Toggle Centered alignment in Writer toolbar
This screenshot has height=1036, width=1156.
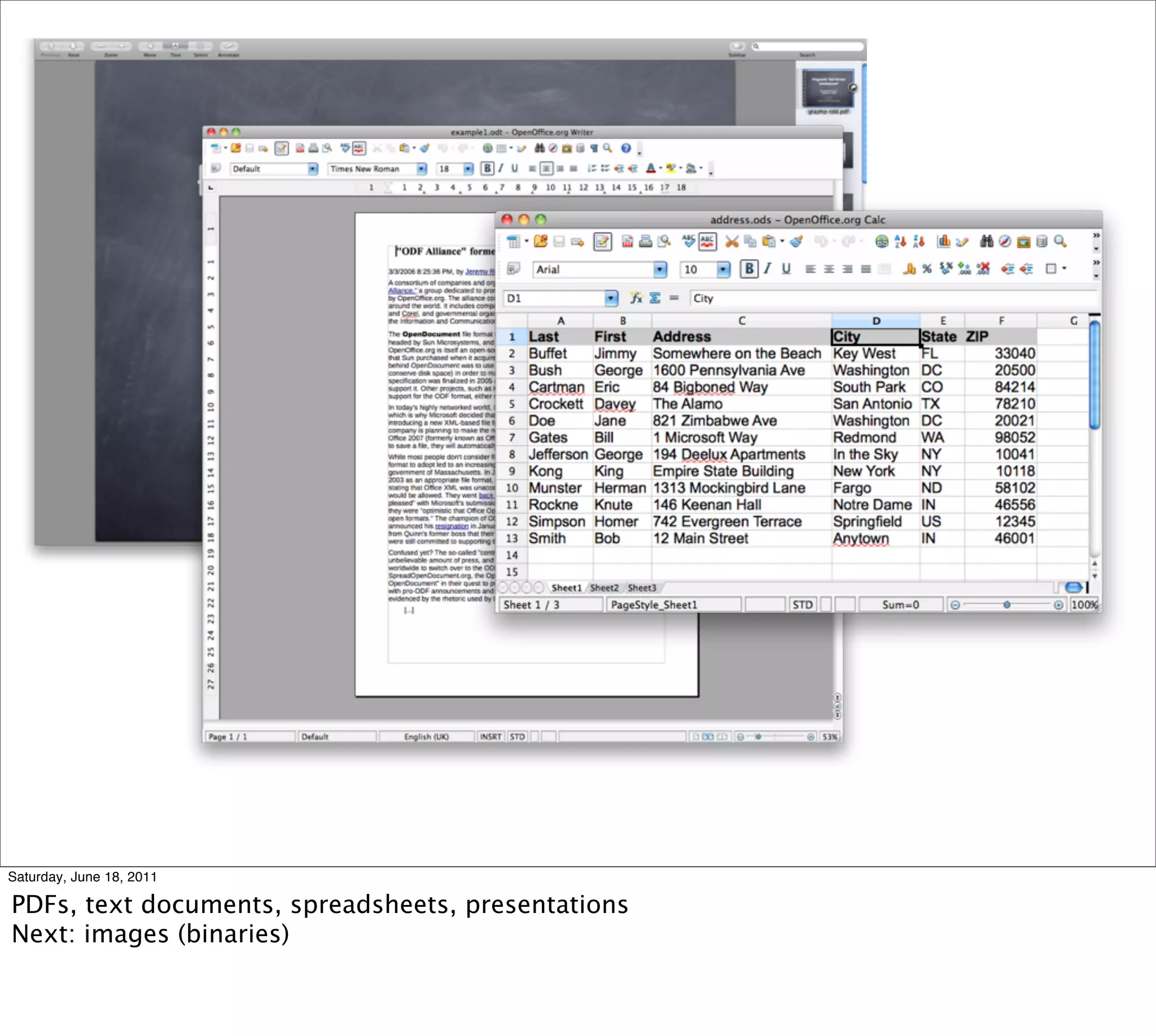[x=546, y=168]
